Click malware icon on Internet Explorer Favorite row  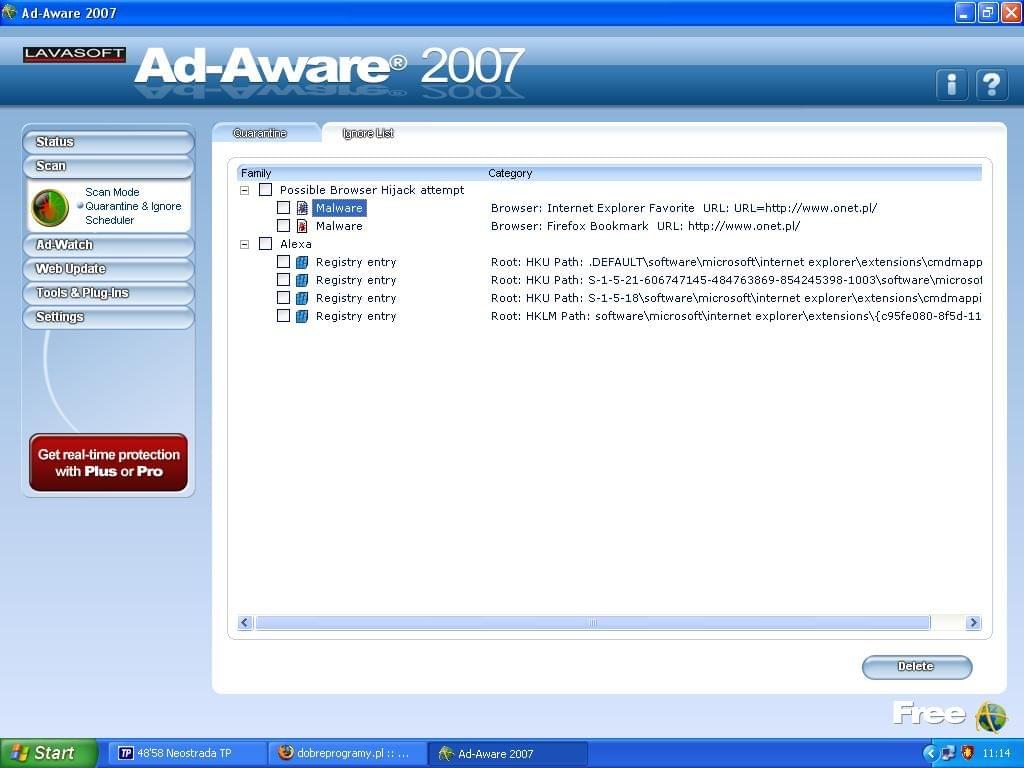coord(302,208)
